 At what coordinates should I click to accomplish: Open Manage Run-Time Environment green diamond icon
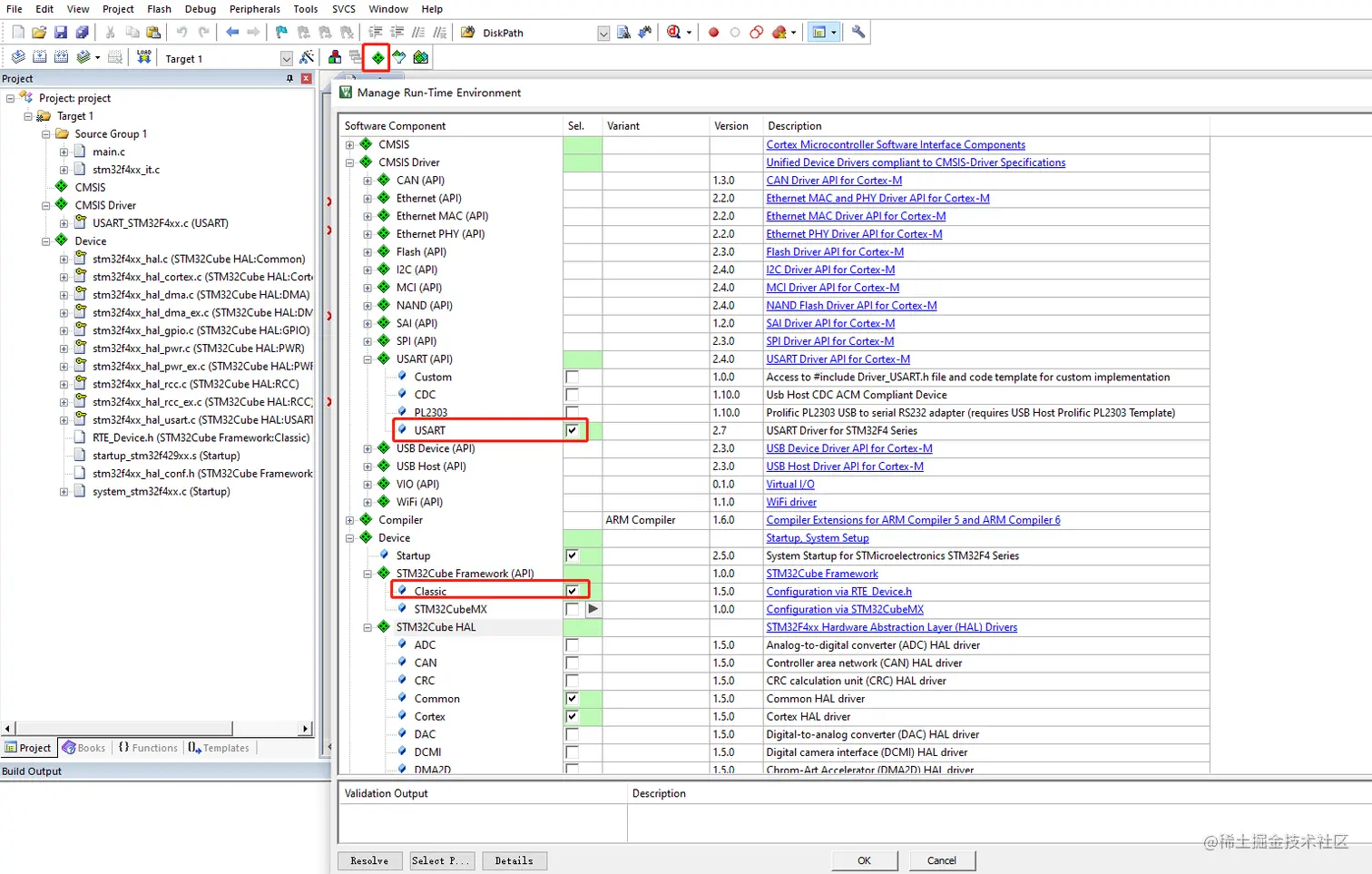(377, 58)
